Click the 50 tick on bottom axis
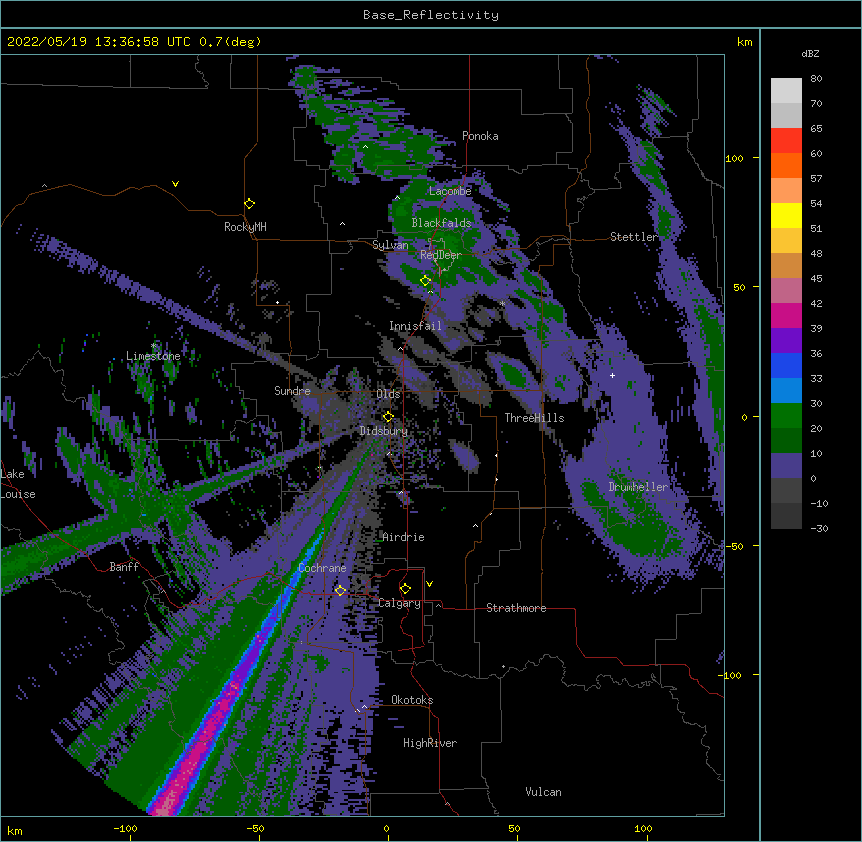Viewport: 862px width, 842px height. point(514,828)
